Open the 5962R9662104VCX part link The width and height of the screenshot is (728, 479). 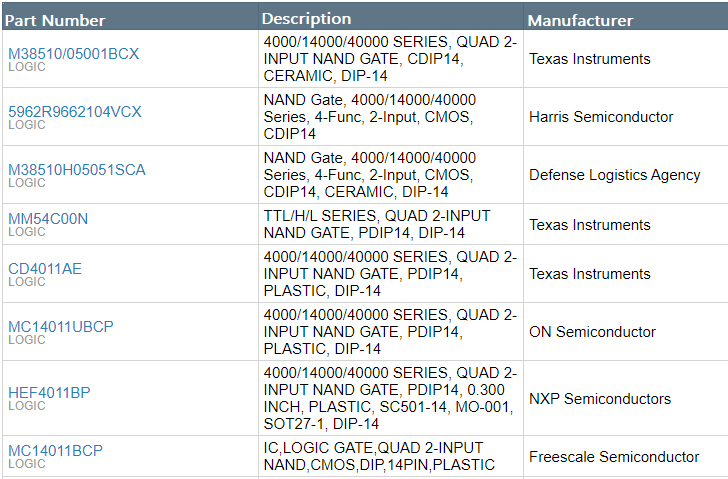[75, 112]
